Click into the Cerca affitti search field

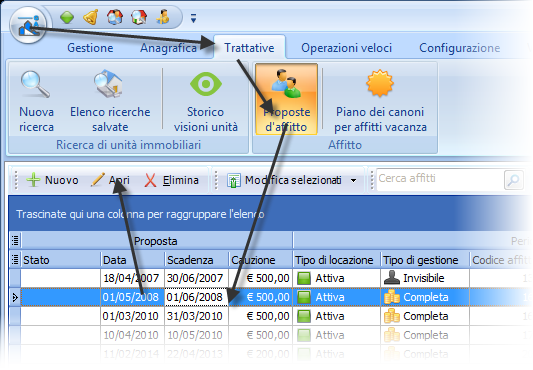[440, 180]
